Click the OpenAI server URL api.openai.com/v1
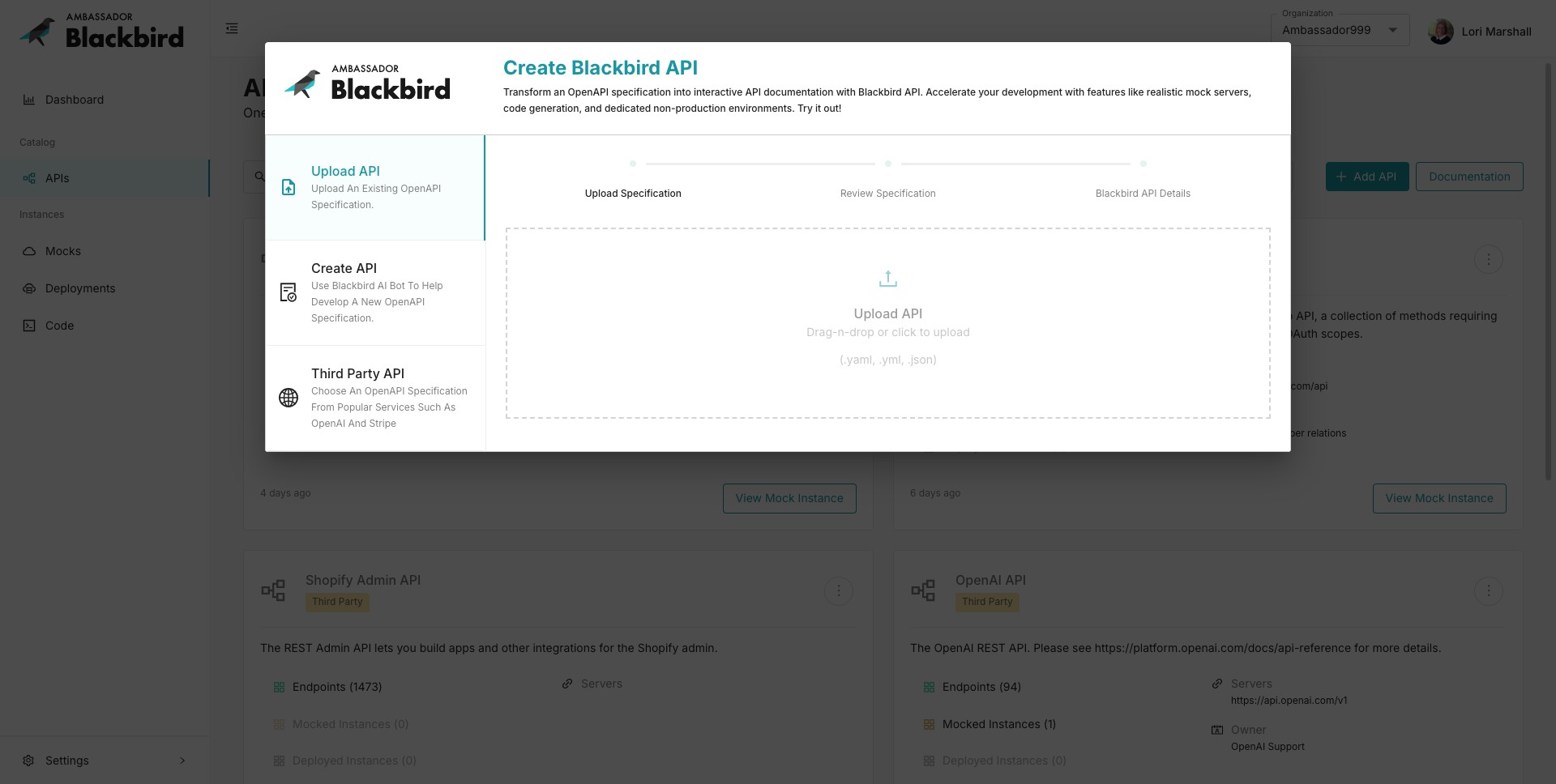The height and width of the screenshot is (784, 1556). coord(1289,701)
